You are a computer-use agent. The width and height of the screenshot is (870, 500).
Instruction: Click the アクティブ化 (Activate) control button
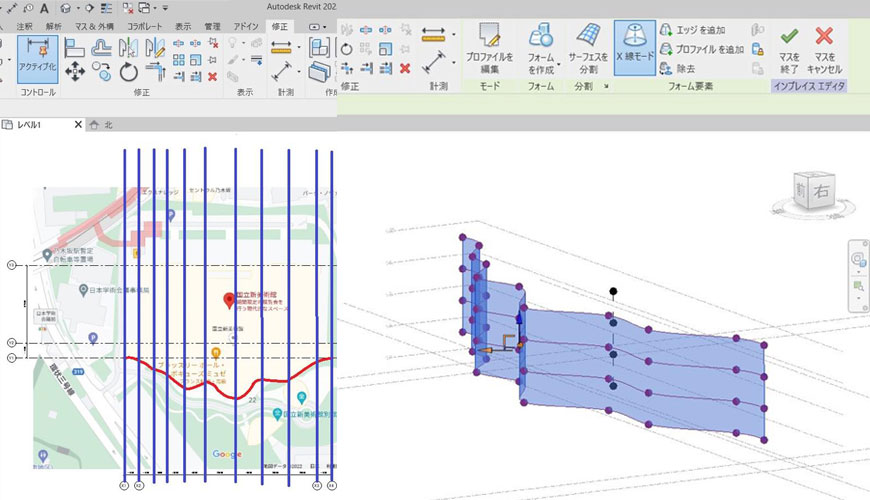37,58
